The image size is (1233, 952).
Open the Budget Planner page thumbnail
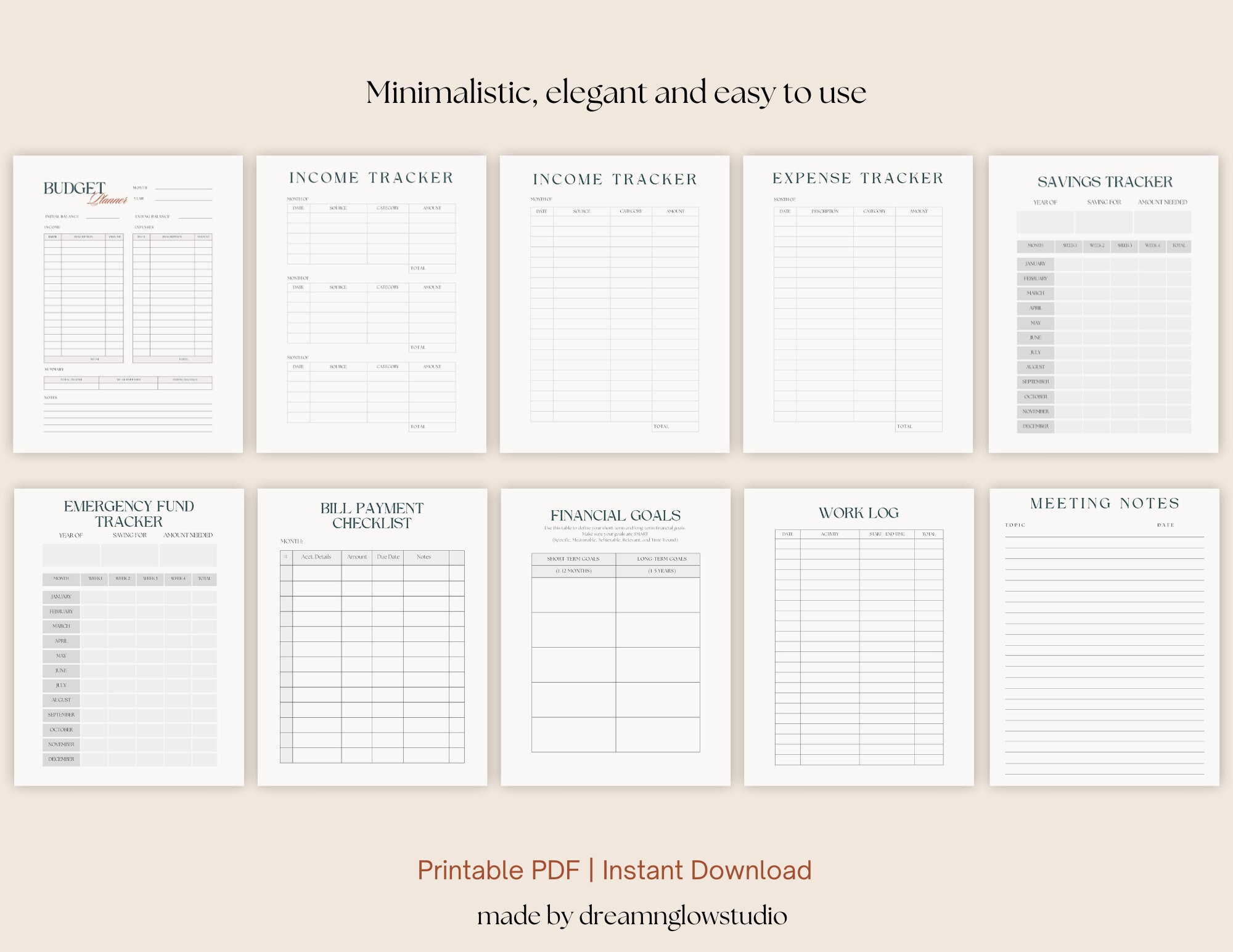[126, 302]
